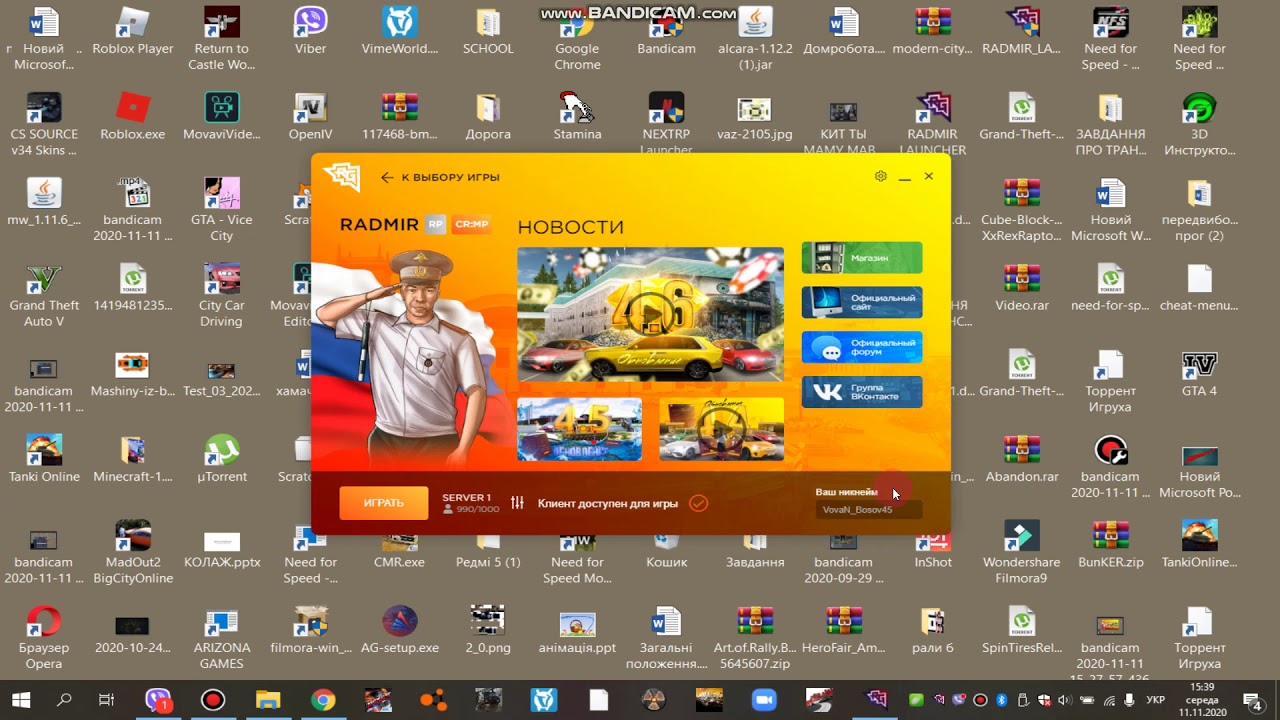Select the SCHOOL folder icon
The width and height of the screenshot is (1280, 720).
(488, 32)
